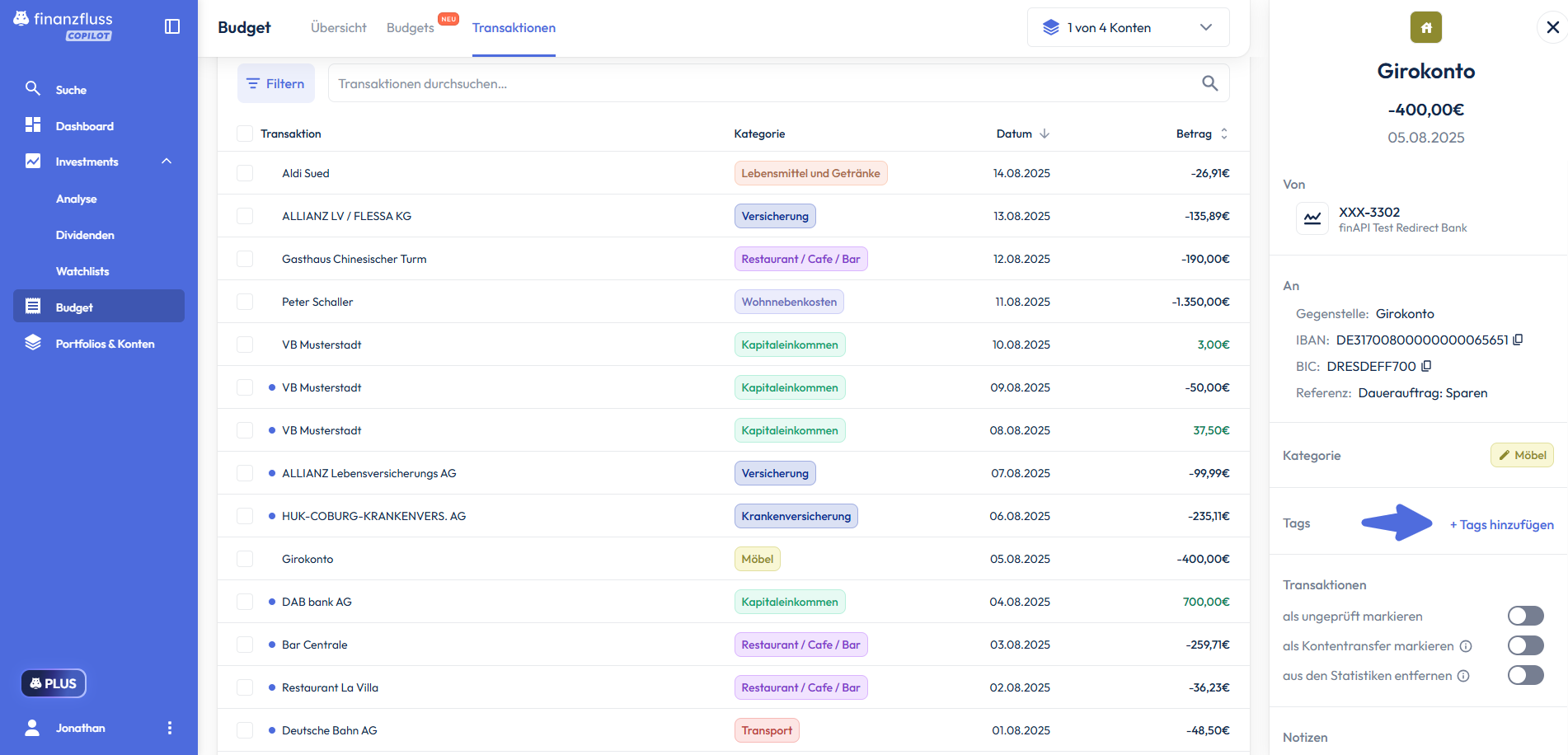Open Portfolios & Konten in the sidebar
This screenshot has height=755, width=1568.
click(105, 344)
